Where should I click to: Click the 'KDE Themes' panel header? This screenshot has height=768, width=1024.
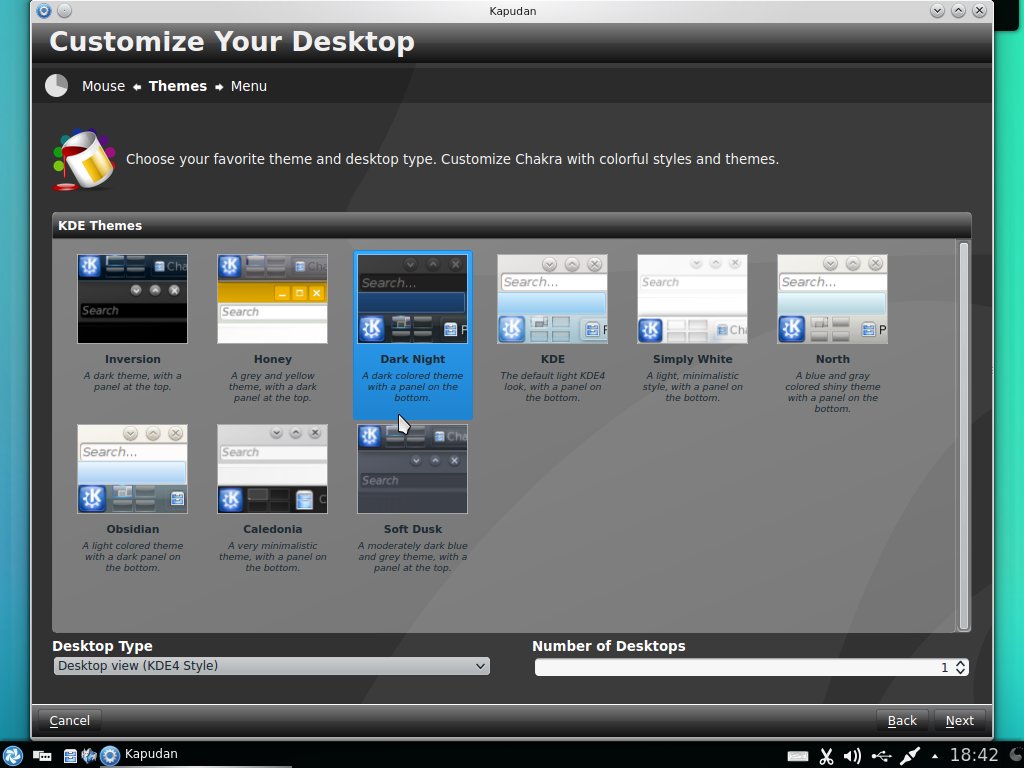[x=511, y=225]
